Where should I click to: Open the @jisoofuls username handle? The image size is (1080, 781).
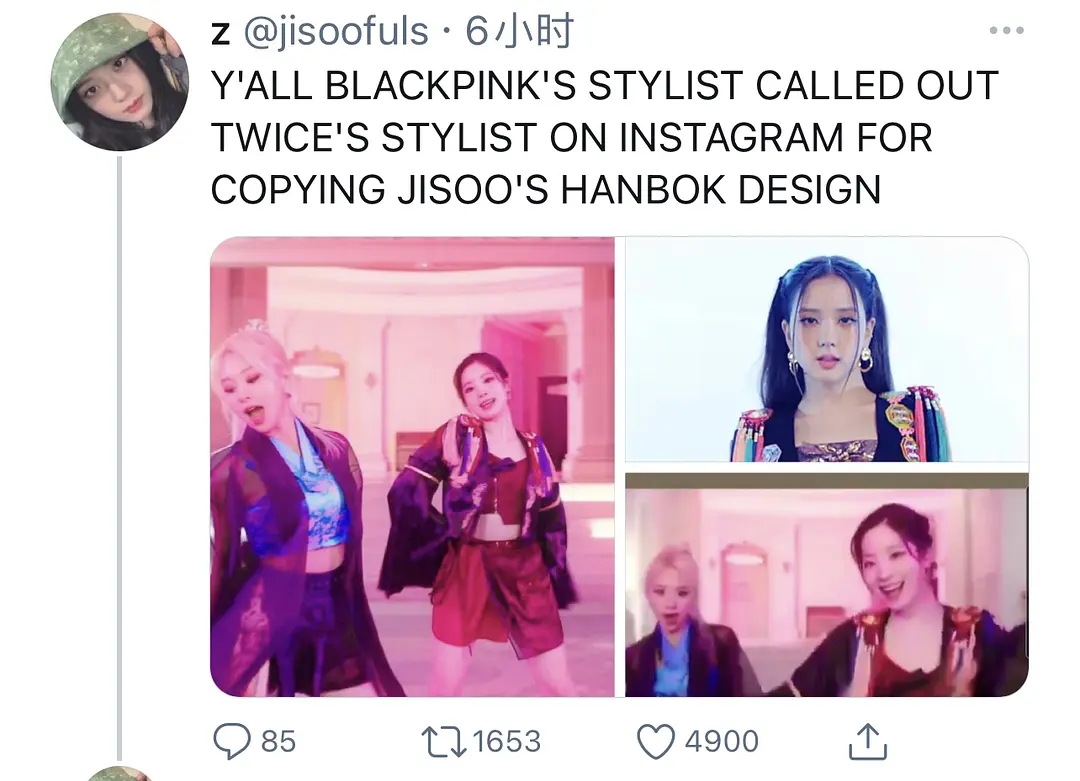point(336,32)
